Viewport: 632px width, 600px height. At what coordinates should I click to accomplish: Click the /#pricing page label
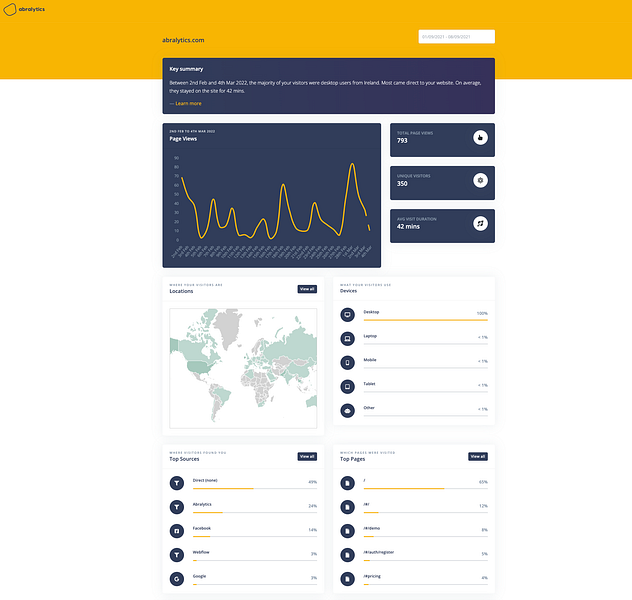pos(372,576)
